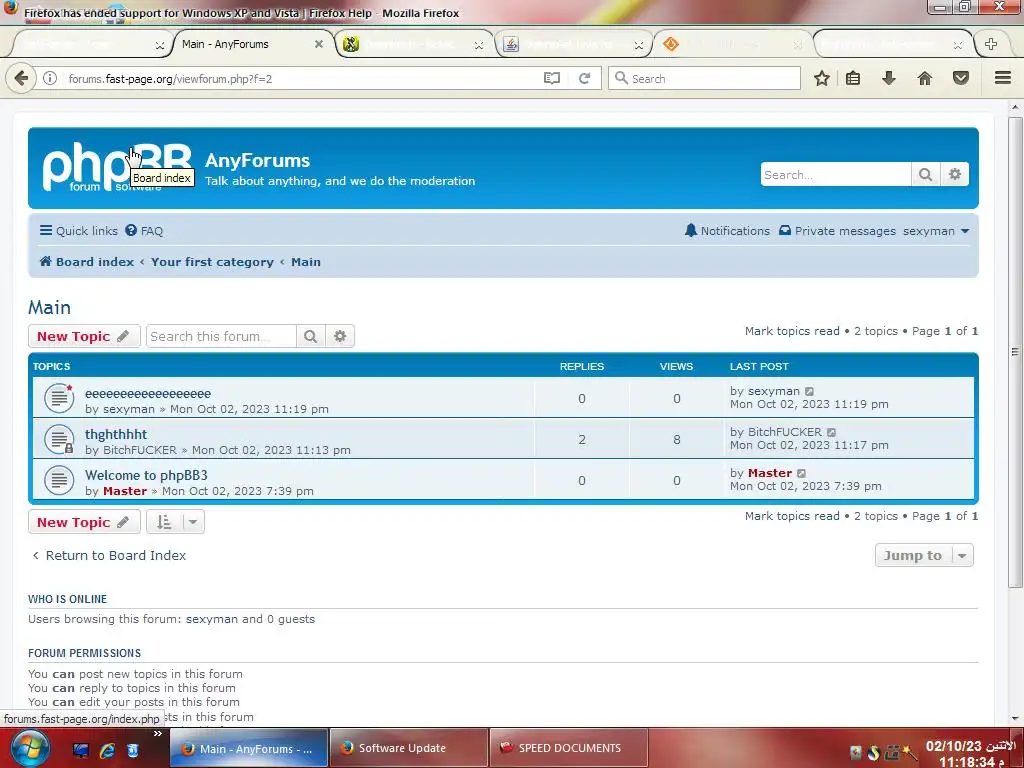Open SPEED DOCUMENTS taskbar window
This screenshot has height=768, width=1024.
(x=569, y=748)
